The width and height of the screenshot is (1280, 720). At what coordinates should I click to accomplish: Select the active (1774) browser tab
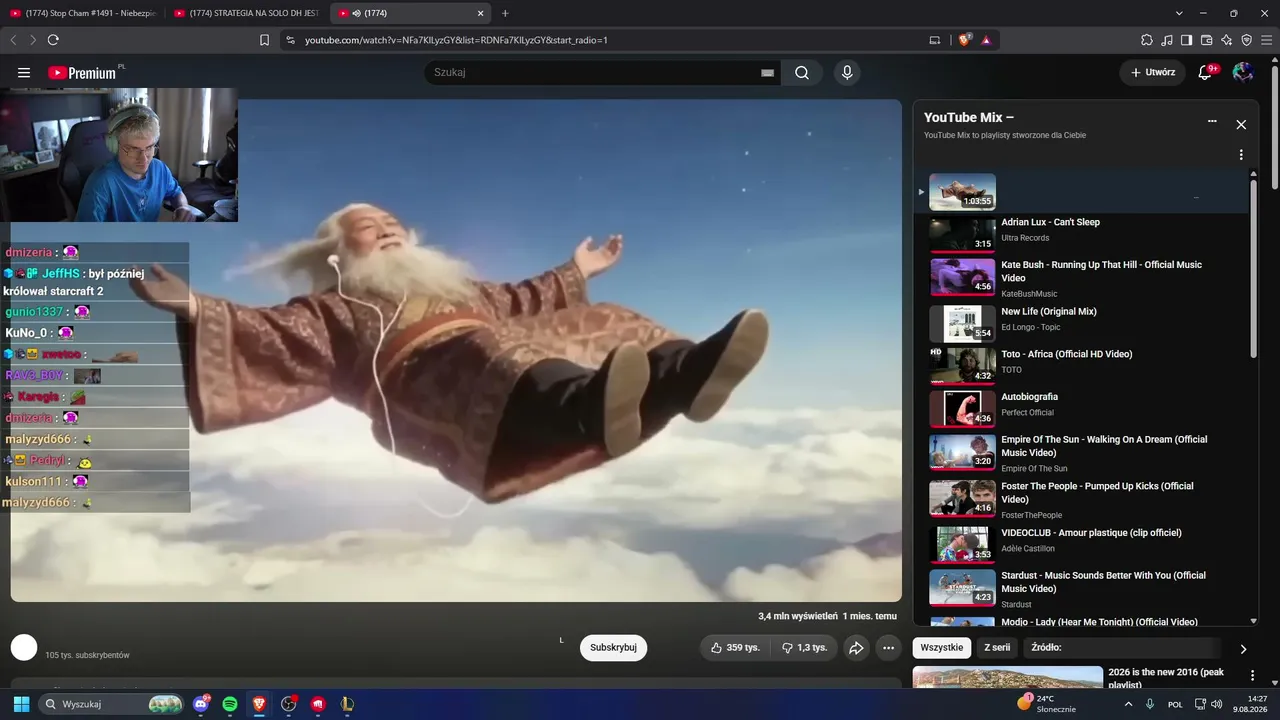click(x=410, y=13)
